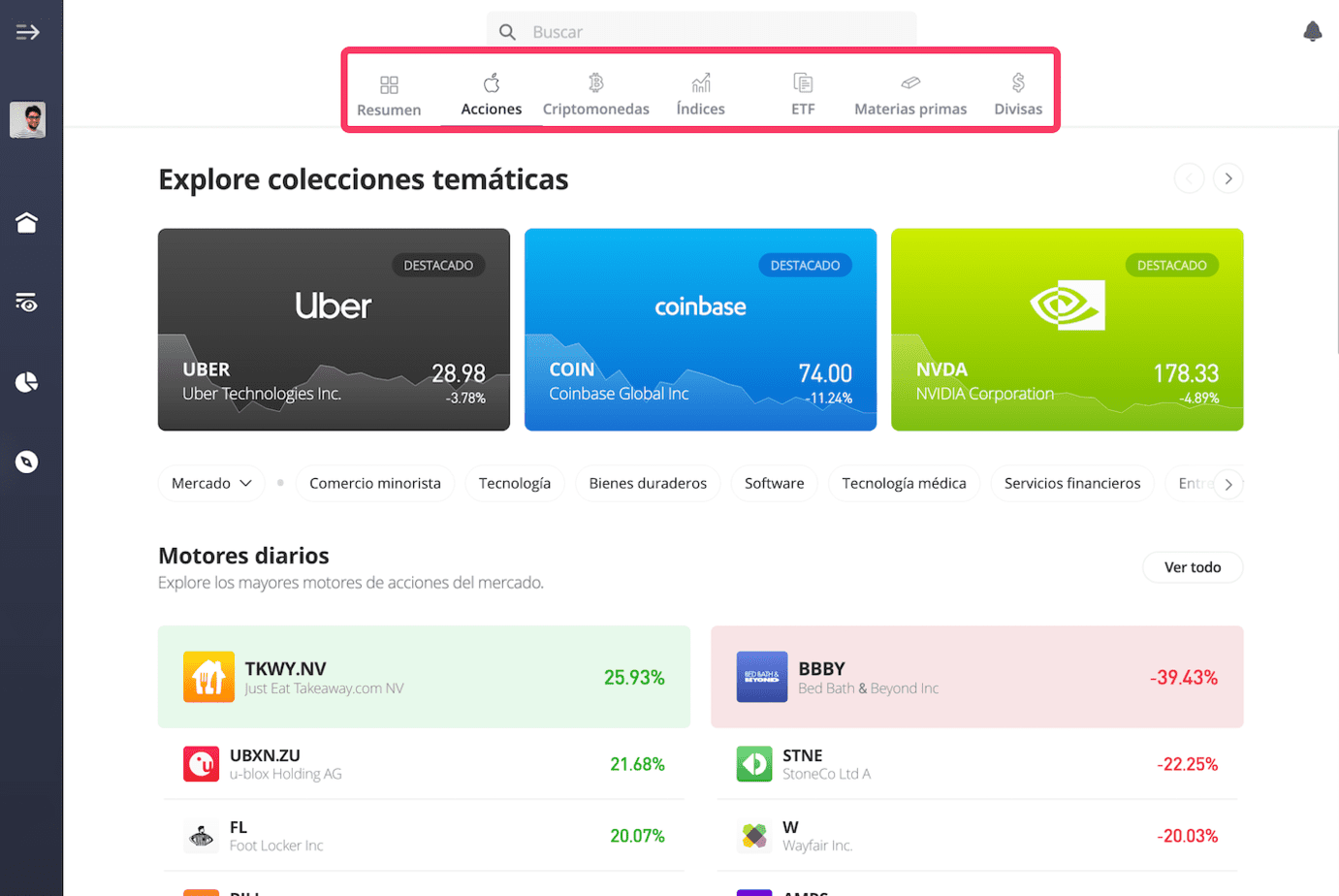1339x896 pixels.
Task: Click the Ver todo button
Action: pyautogui.click(x=1193, y=567)
